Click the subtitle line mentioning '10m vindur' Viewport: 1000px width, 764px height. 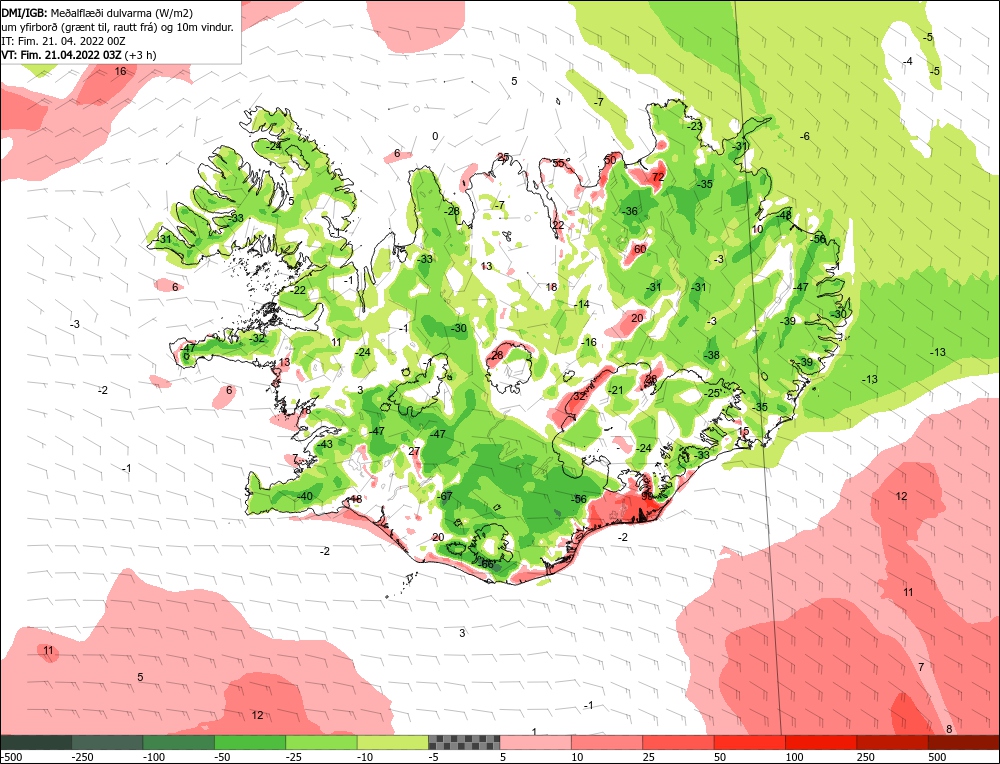tap(117, 27)
